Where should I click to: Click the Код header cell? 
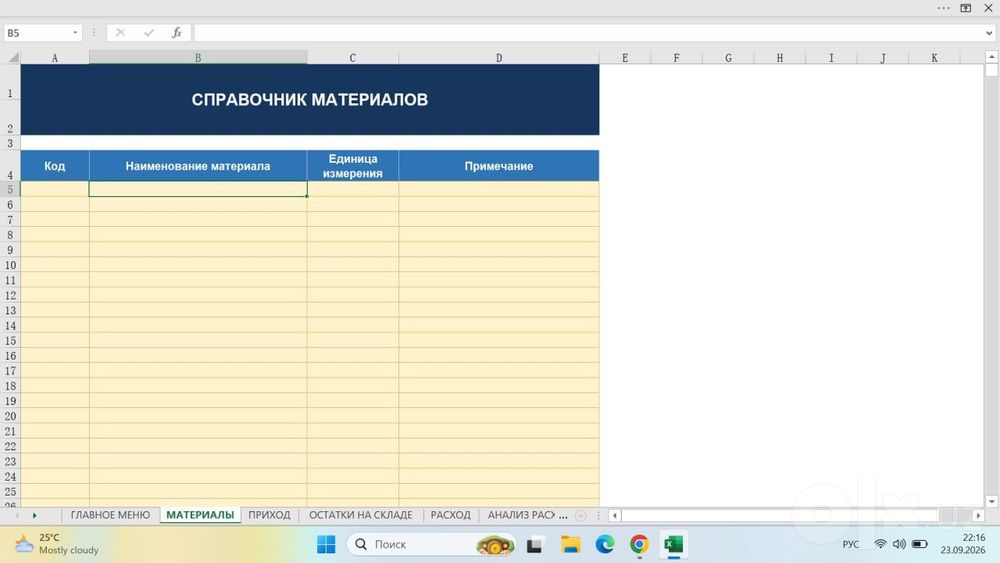pyautogui.click(x=55, y=166)
